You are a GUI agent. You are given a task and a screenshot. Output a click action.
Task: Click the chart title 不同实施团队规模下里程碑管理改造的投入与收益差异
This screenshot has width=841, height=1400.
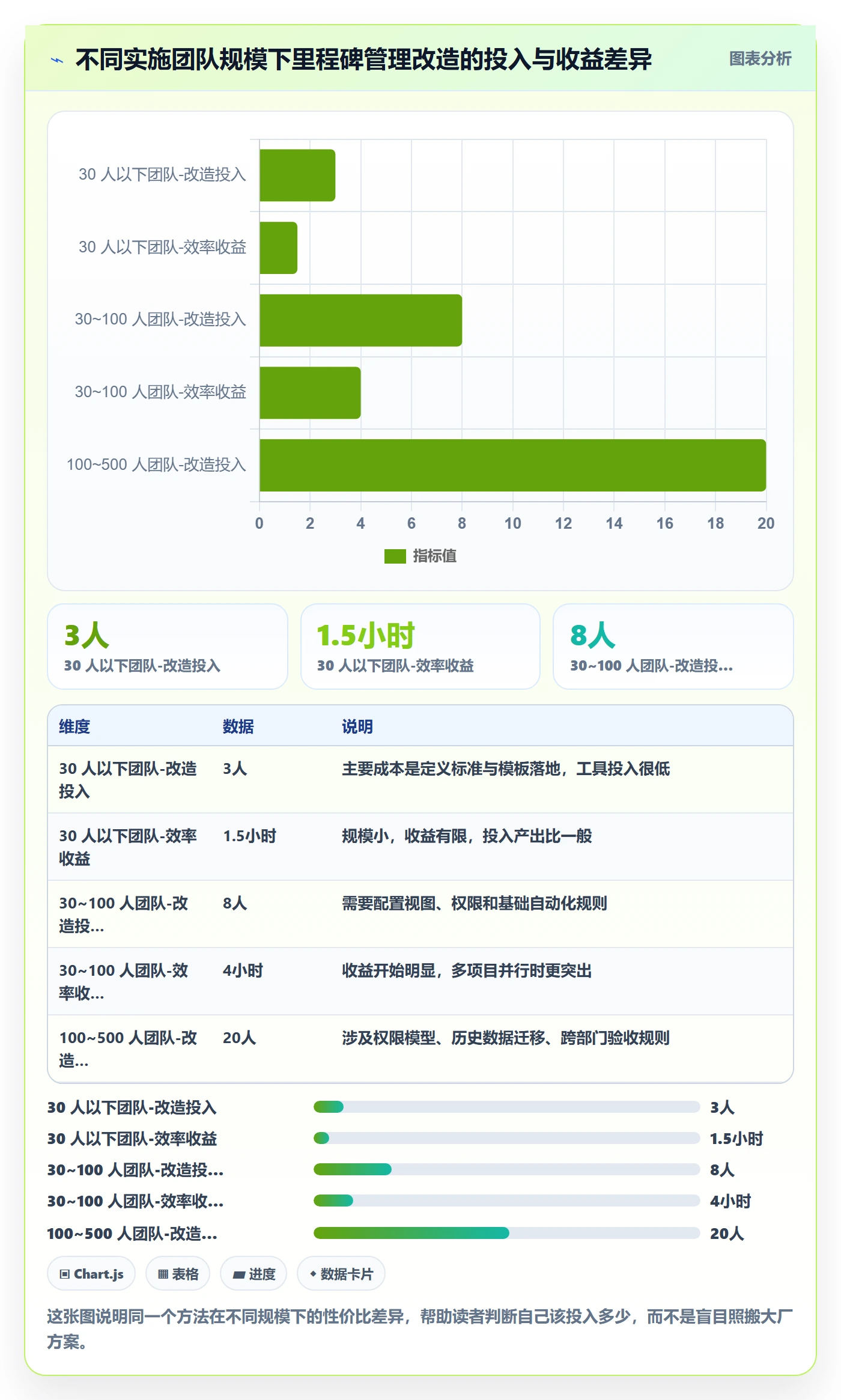pos(363,59)
